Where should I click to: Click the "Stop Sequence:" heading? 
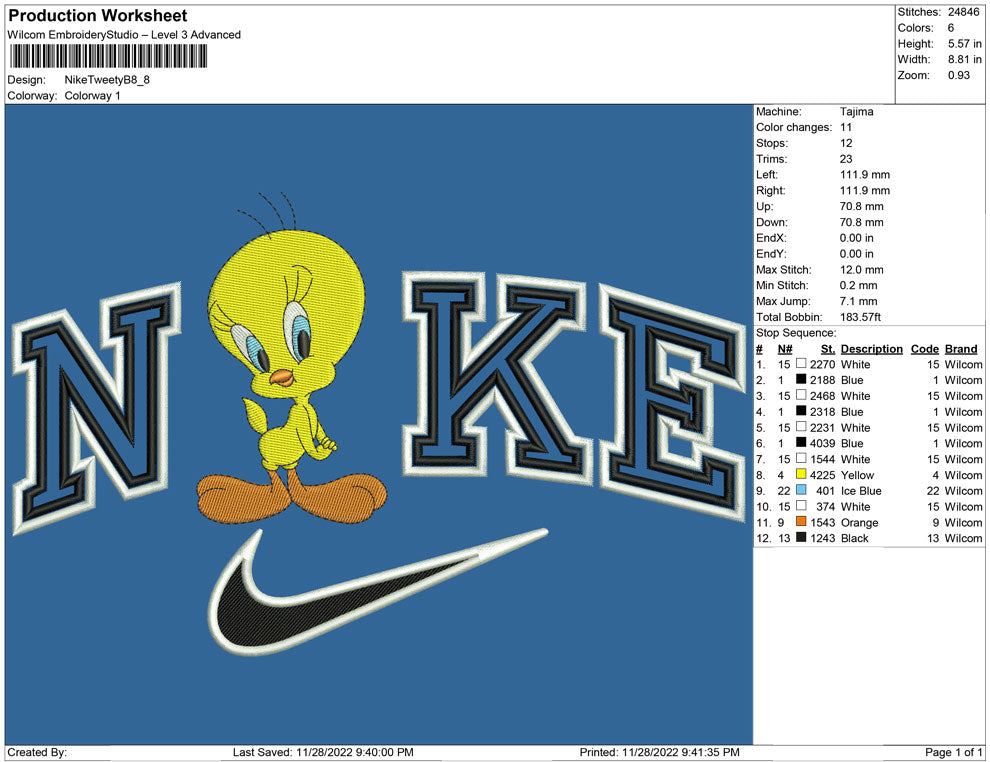point(796,332)
